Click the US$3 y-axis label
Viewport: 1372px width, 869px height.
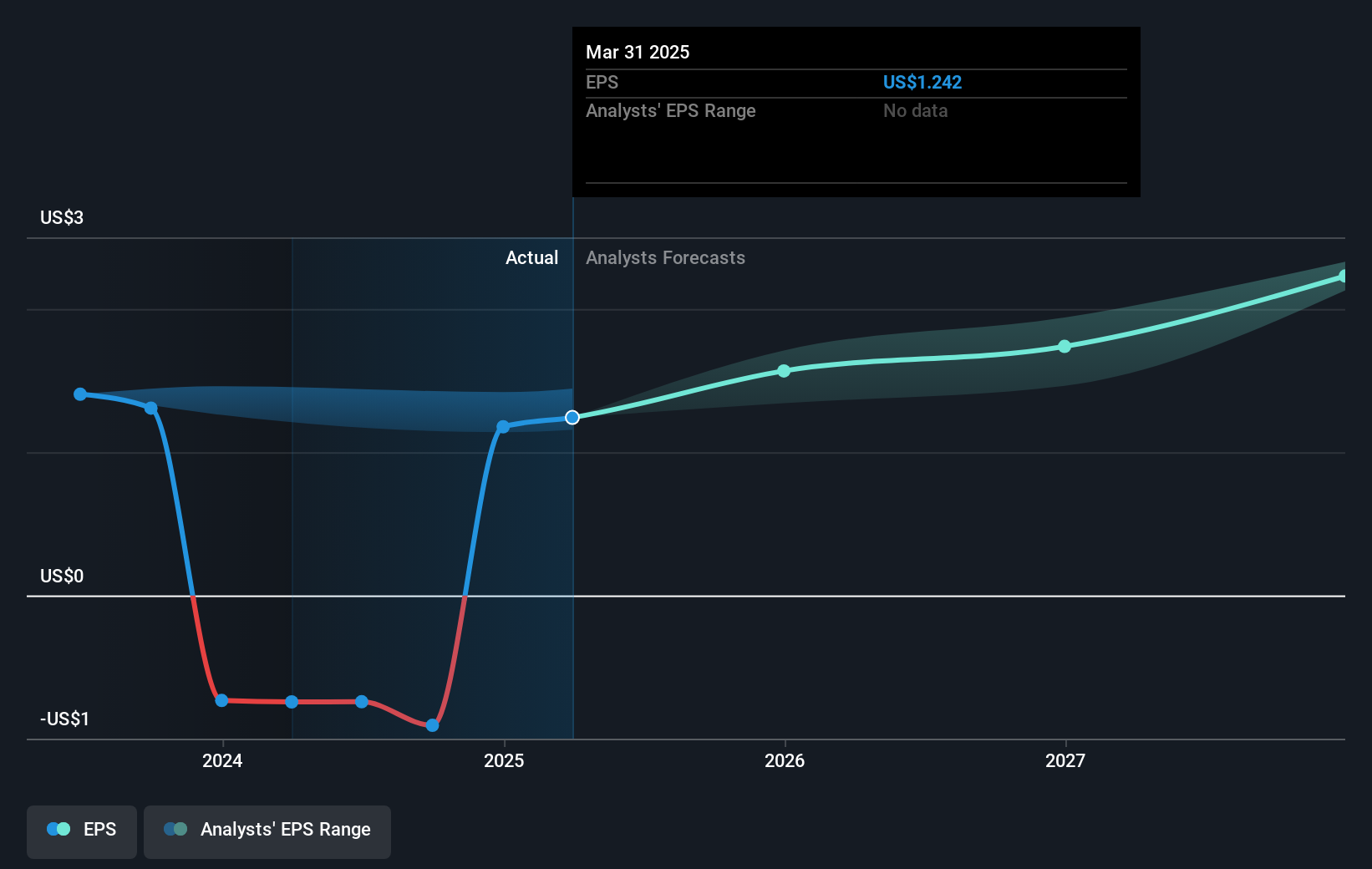(62, 218)
